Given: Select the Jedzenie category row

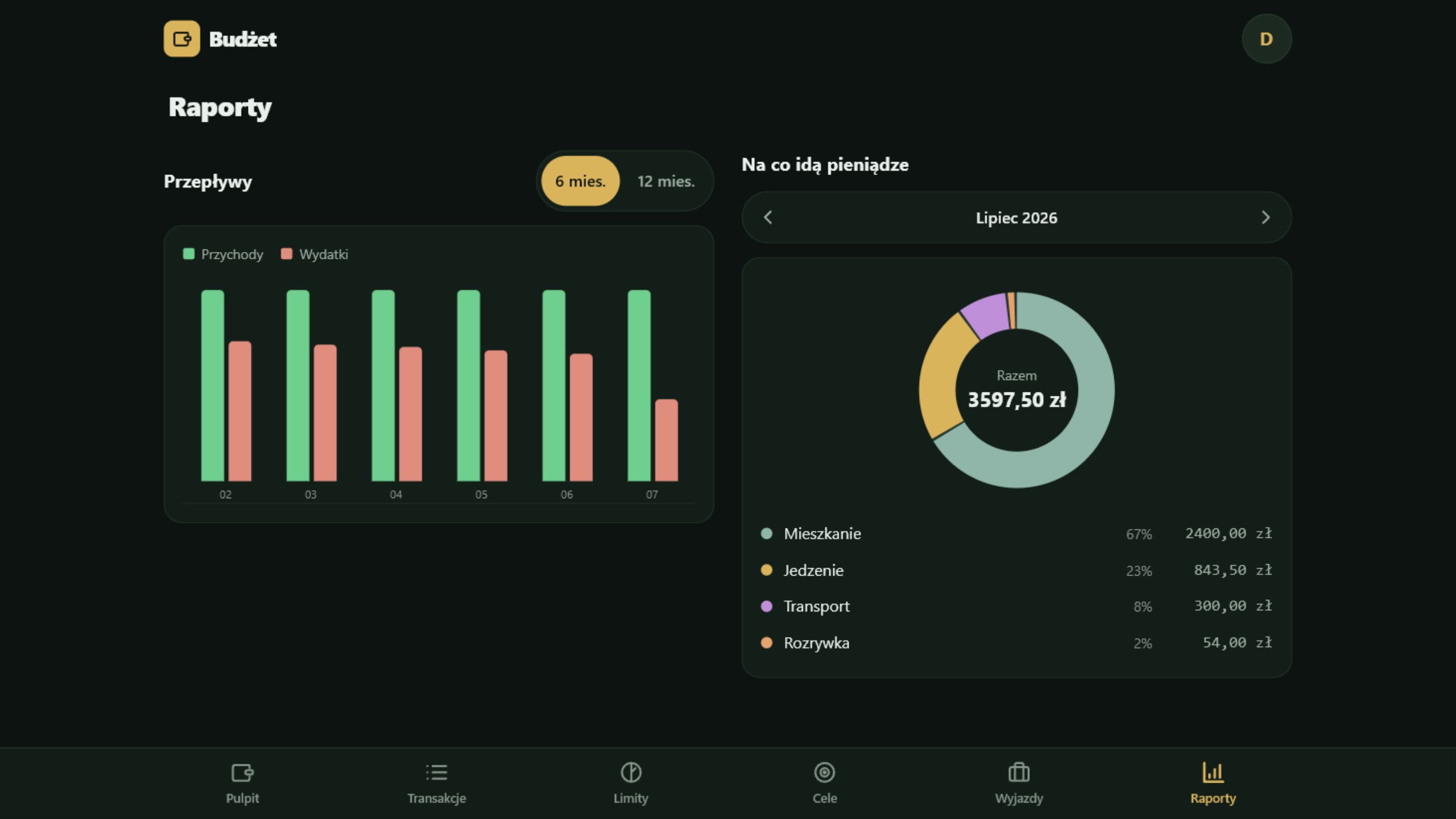Looking at the screenshot, I should click(x=1016, y=570).
